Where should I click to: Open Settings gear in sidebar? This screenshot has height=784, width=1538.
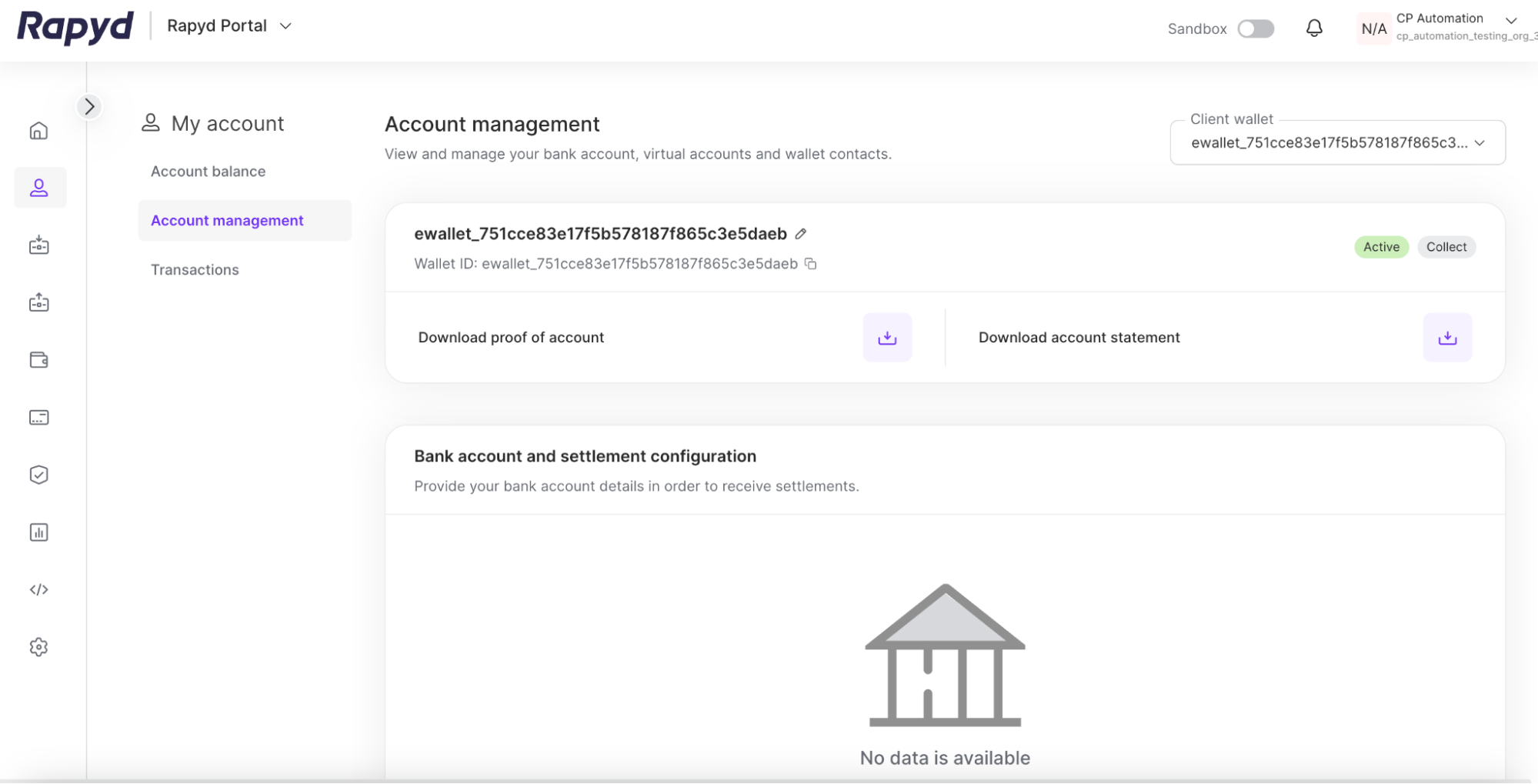(38, 647)
